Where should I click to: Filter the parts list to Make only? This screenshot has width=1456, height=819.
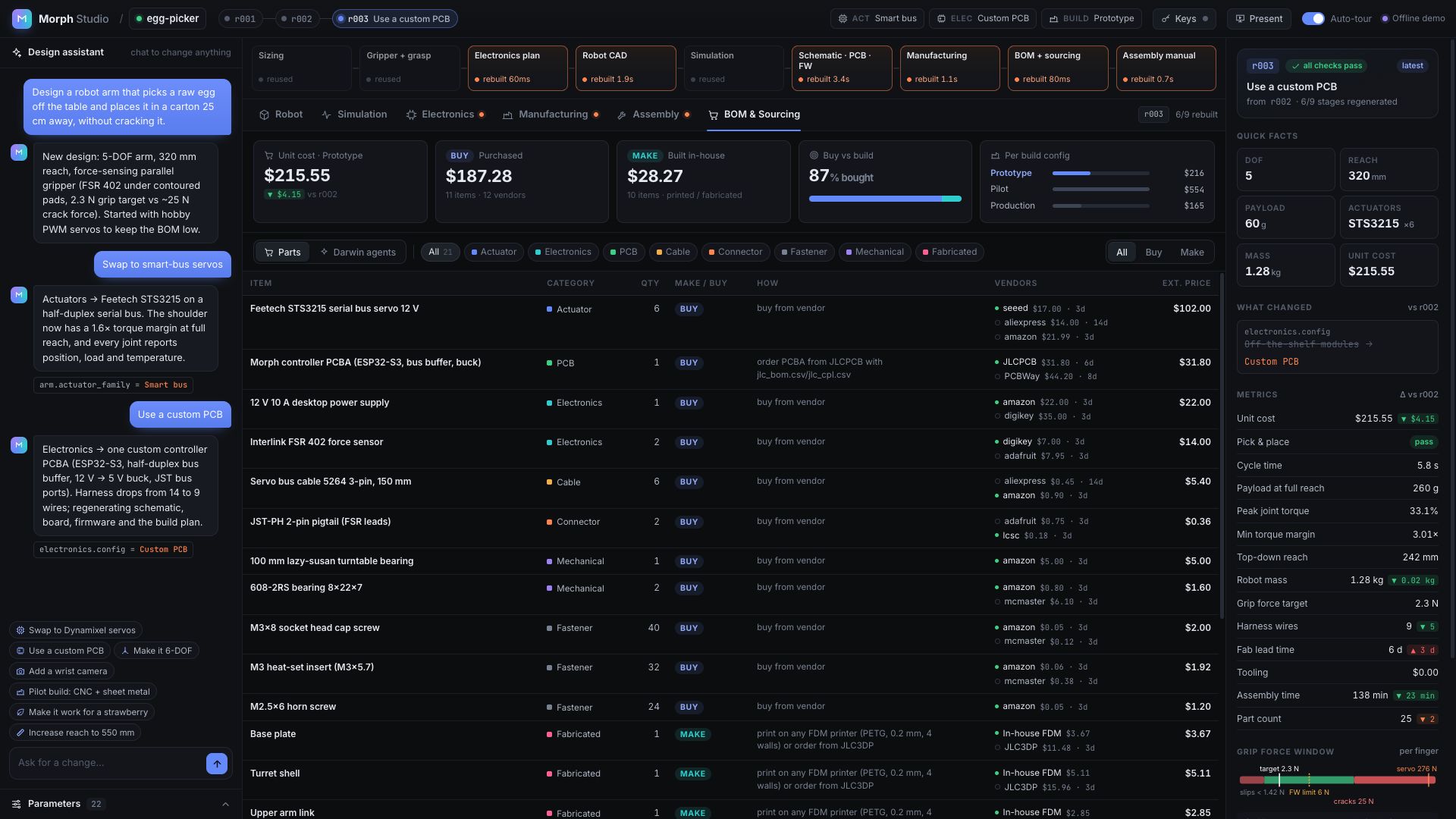(1191, 253)
